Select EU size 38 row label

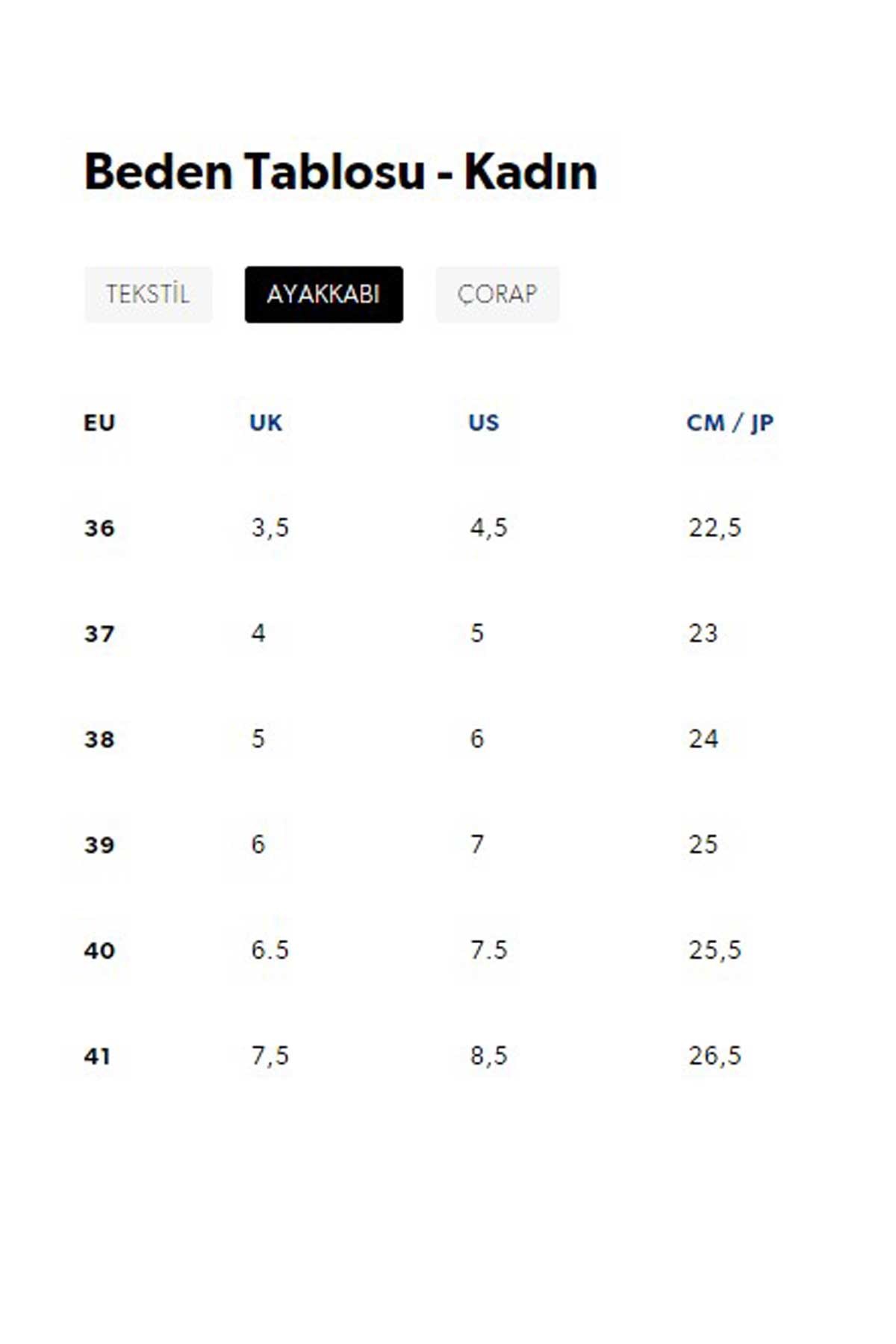coord(99,739)
